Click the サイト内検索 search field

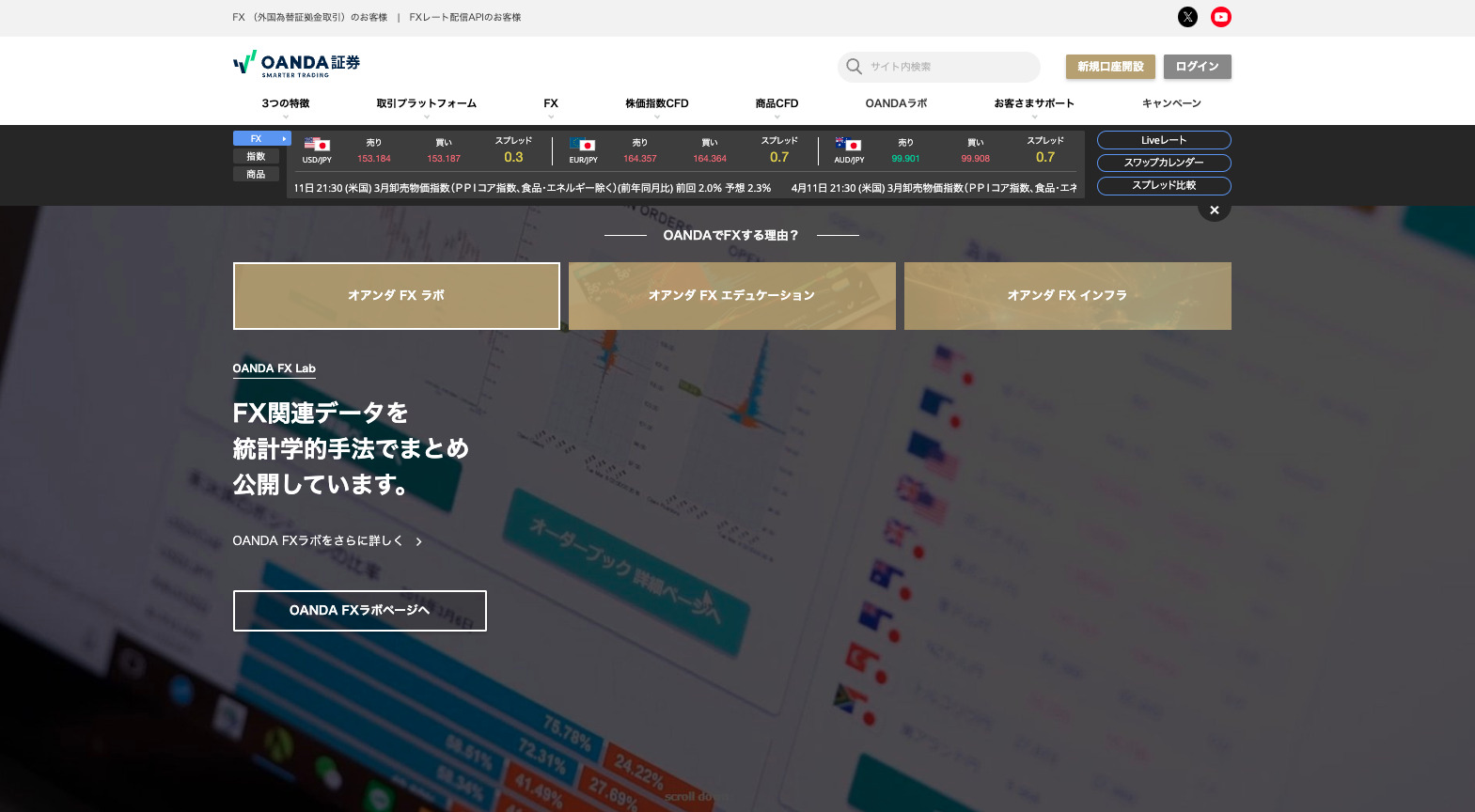click(948, 67)
